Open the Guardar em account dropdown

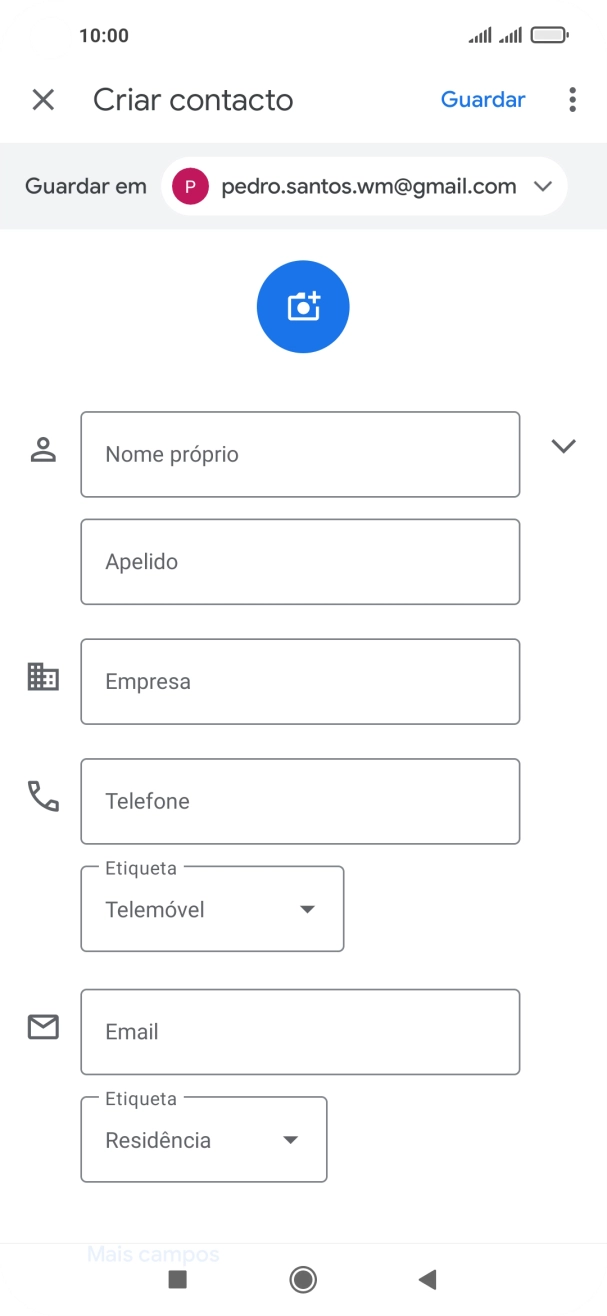coord(543,186)
